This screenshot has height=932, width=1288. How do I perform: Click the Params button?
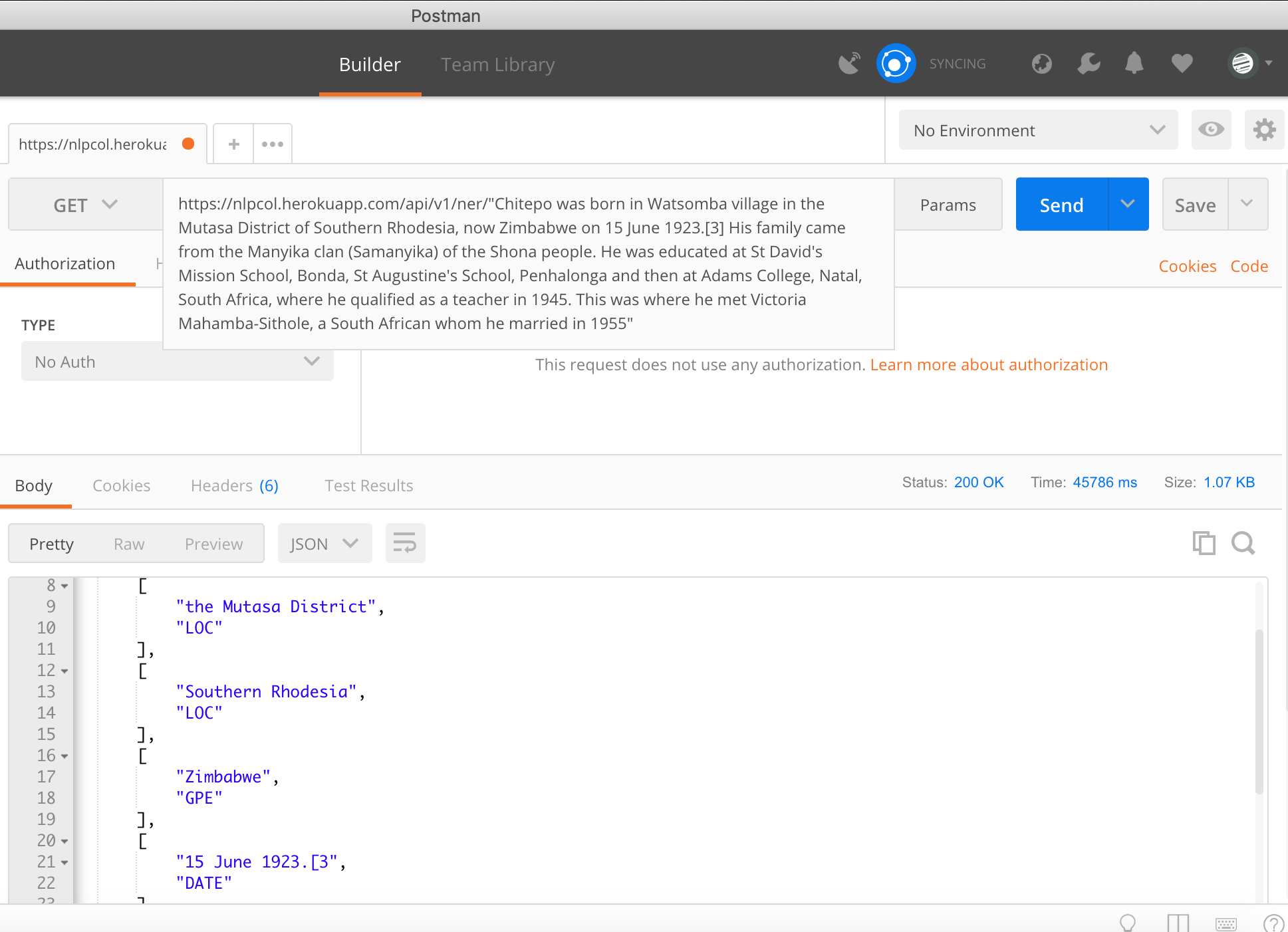pyautogui.click(x=948, y=204)
